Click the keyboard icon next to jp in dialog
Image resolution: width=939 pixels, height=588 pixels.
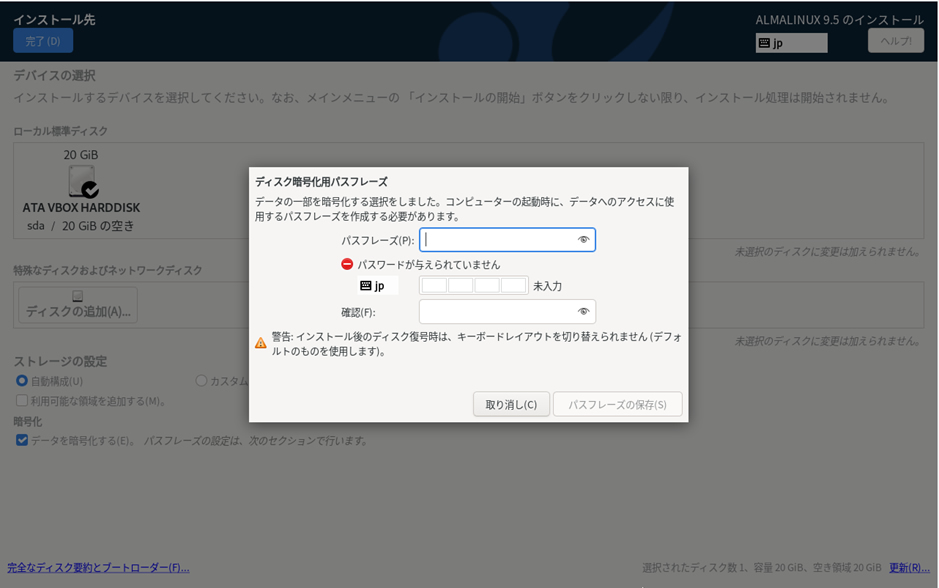point(366,284)
